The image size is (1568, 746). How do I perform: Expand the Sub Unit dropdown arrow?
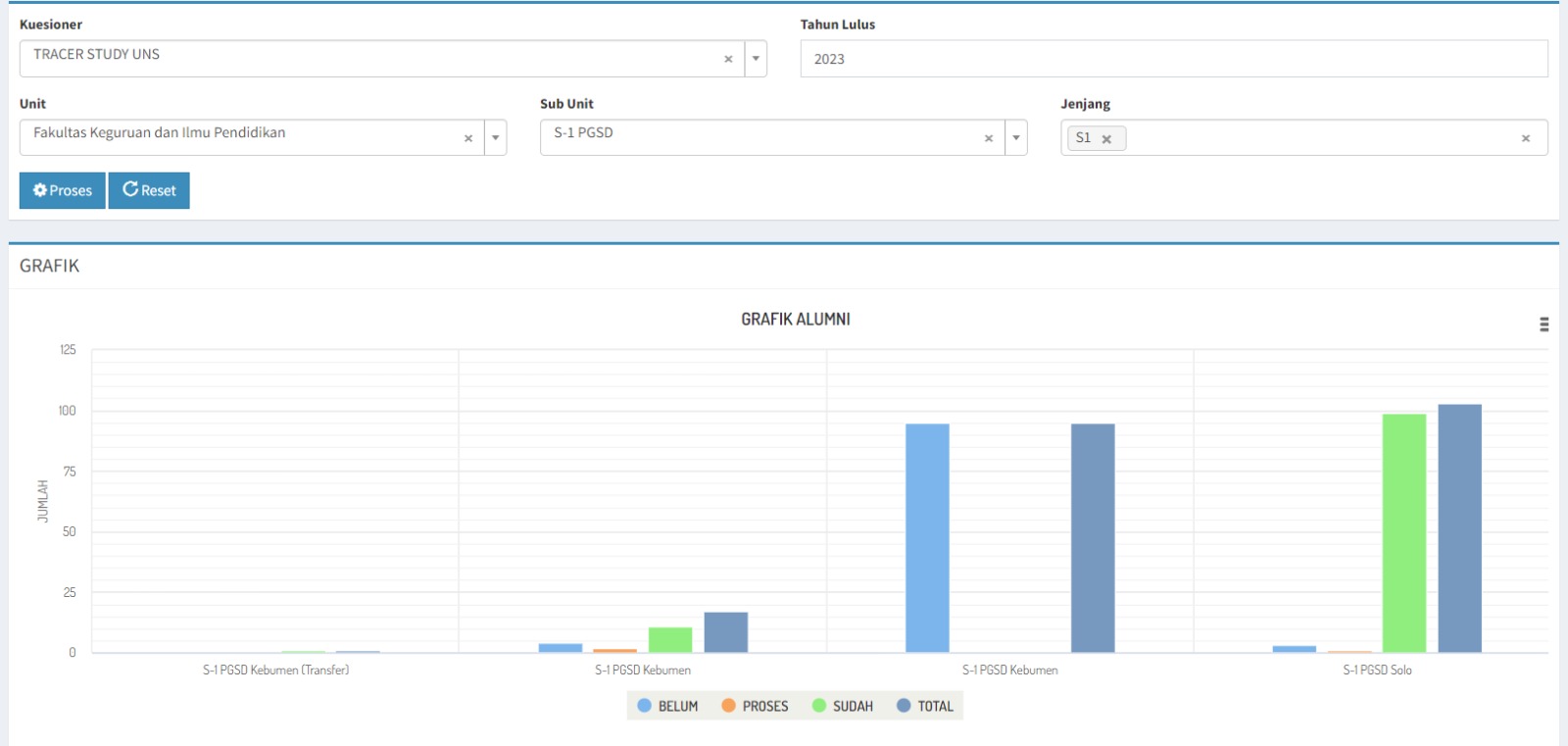[1016, 138]
